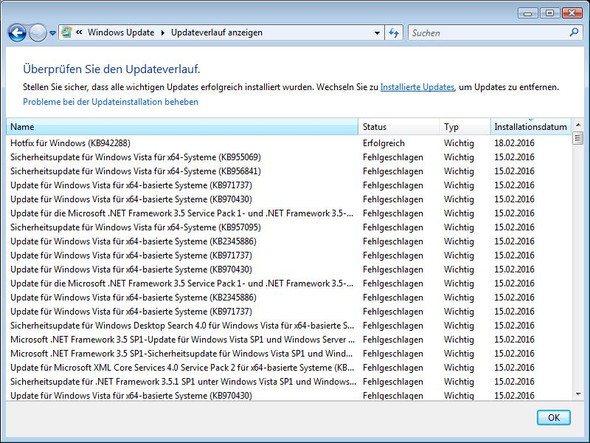Click the Control Panel icon in address bar
This screenshot has width=590, height=443.
coord(67,33)
